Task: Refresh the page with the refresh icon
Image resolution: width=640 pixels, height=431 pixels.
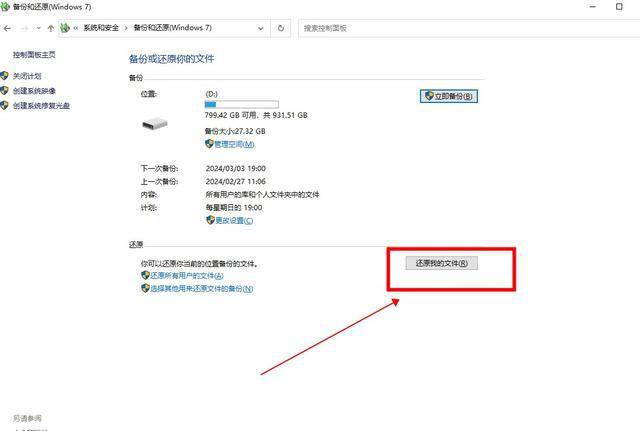Action: [281, 28]
